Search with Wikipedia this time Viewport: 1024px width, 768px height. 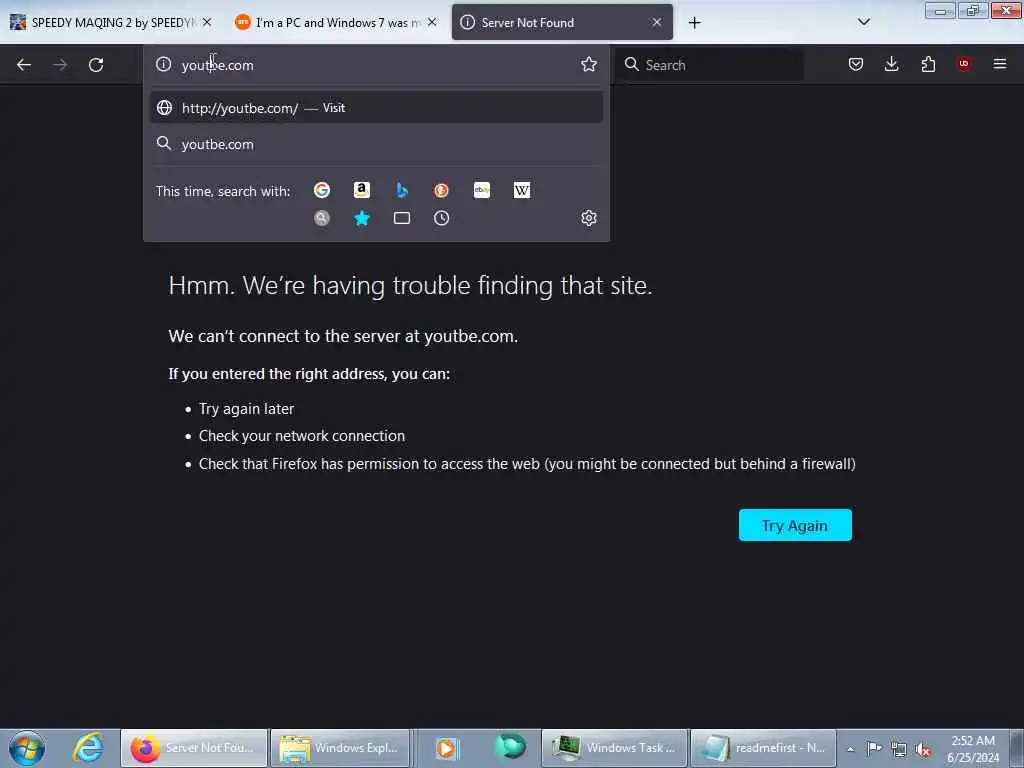pos(522,190)
